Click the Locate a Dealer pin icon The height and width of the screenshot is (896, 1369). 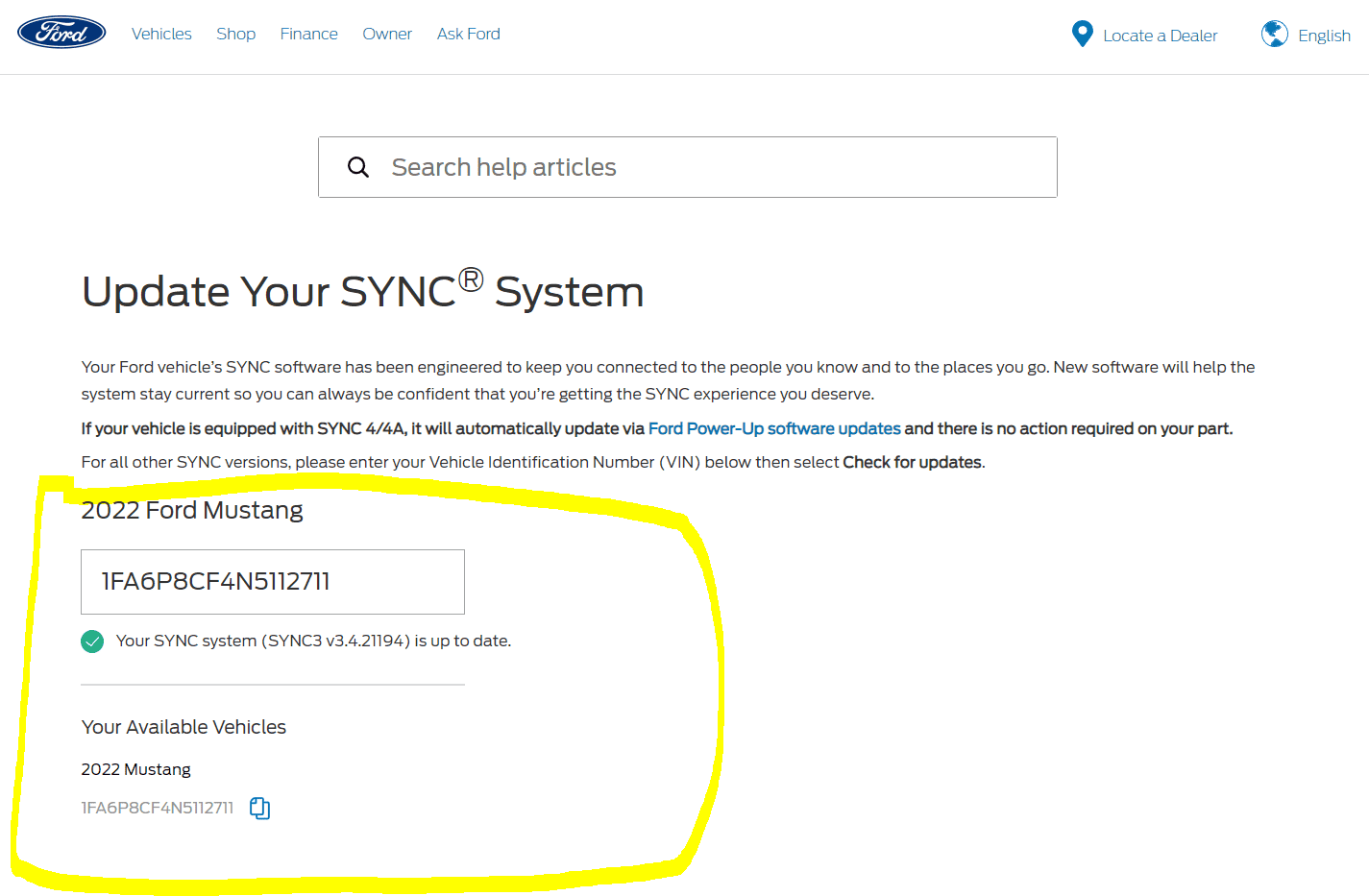[x=1082, y=35]
